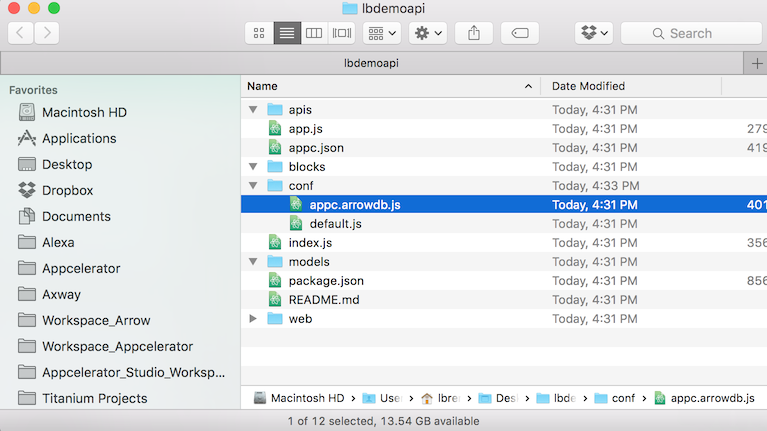Image resolution: width=767 pixels, height=431 pixels.
Task: Click the Users folder in path bar
Action: coord(382,398)
